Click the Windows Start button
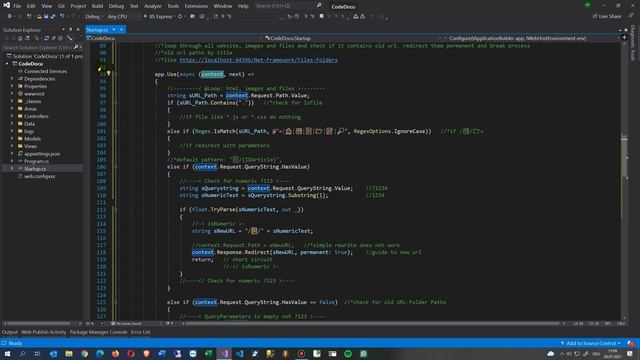The image size is (640, 360). click(7, 354)
